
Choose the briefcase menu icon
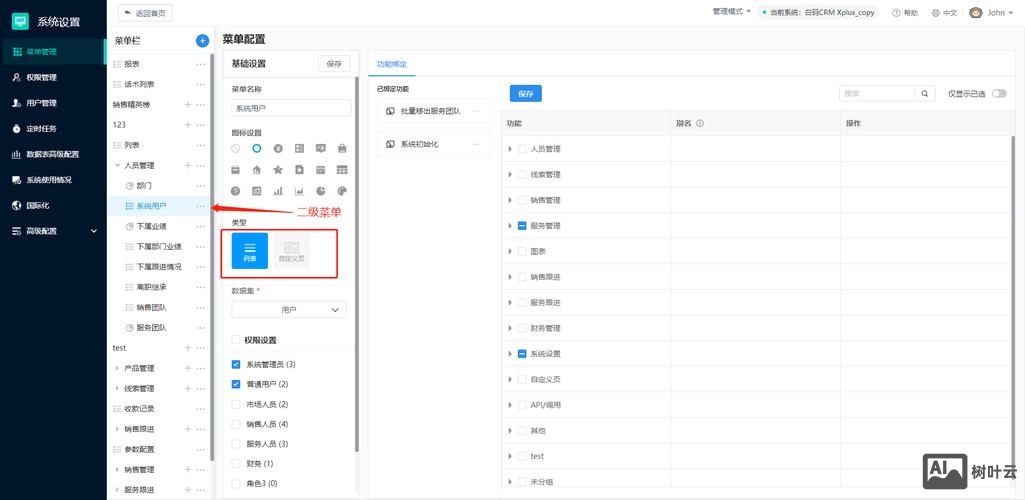click(x=342, y=148)
